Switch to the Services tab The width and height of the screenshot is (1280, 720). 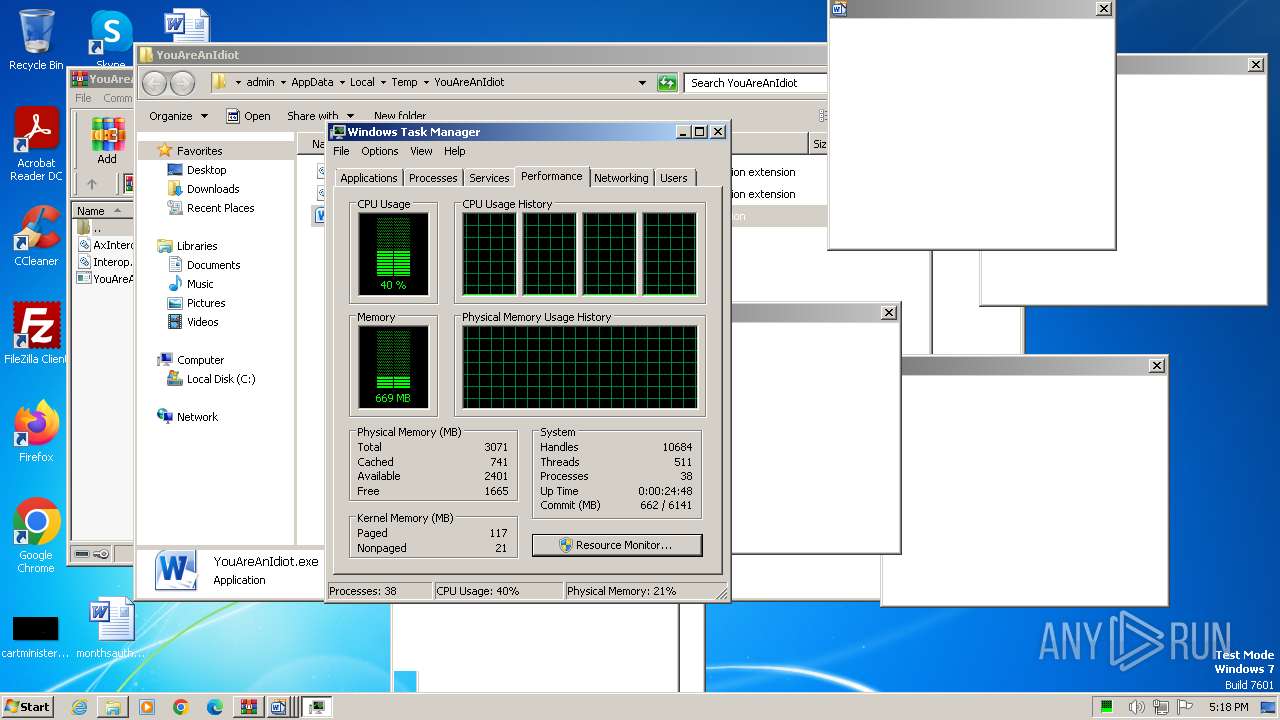pos(489,178)
